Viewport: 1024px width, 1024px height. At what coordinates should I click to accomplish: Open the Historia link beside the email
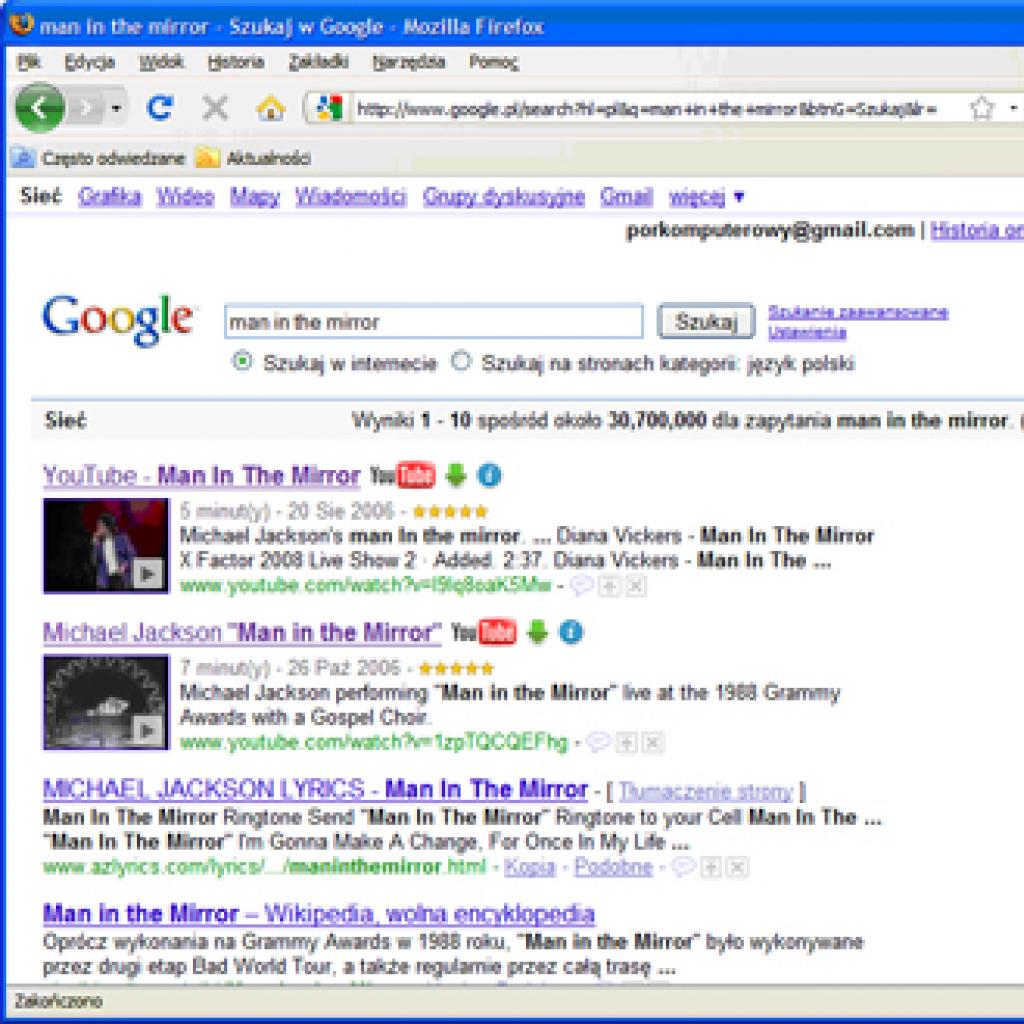click(977, 230)
